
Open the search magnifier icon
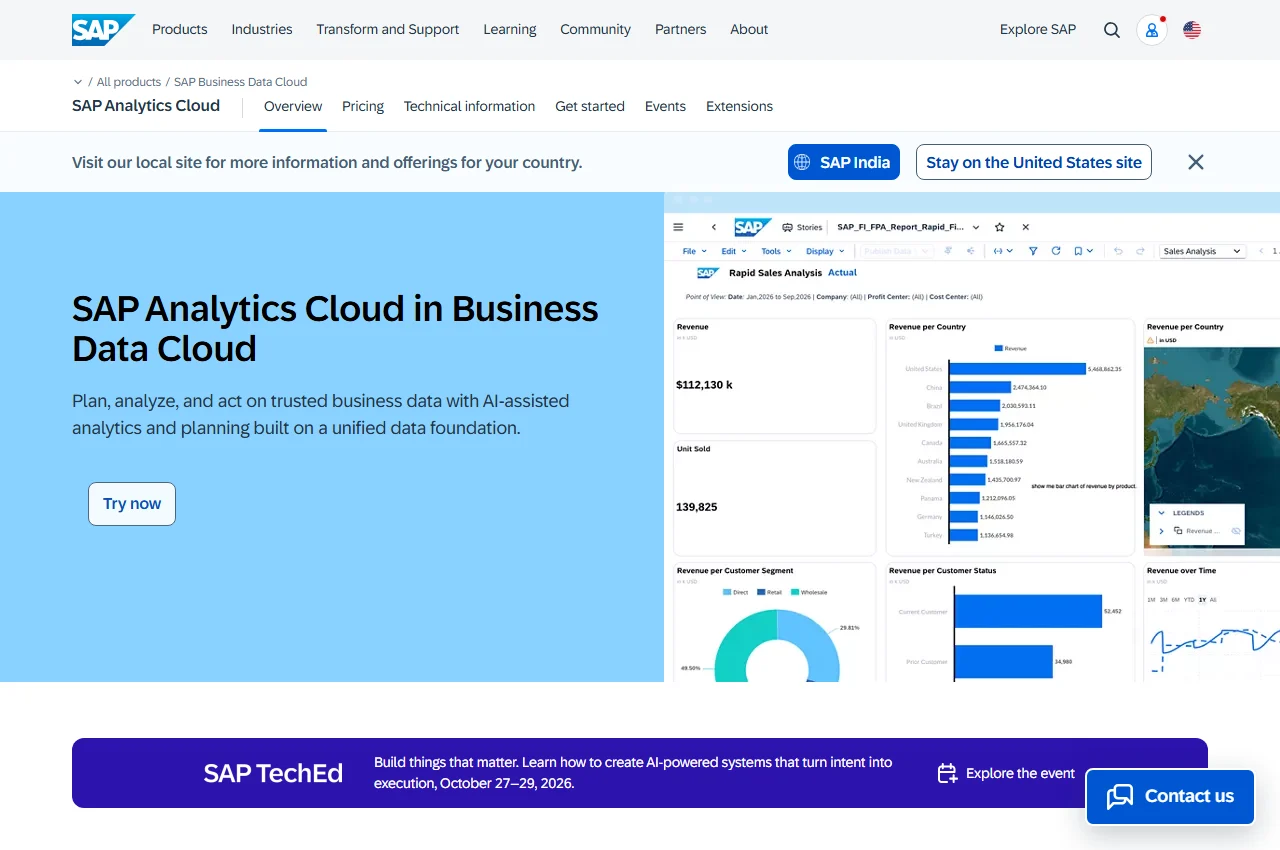coord(1112,30)
